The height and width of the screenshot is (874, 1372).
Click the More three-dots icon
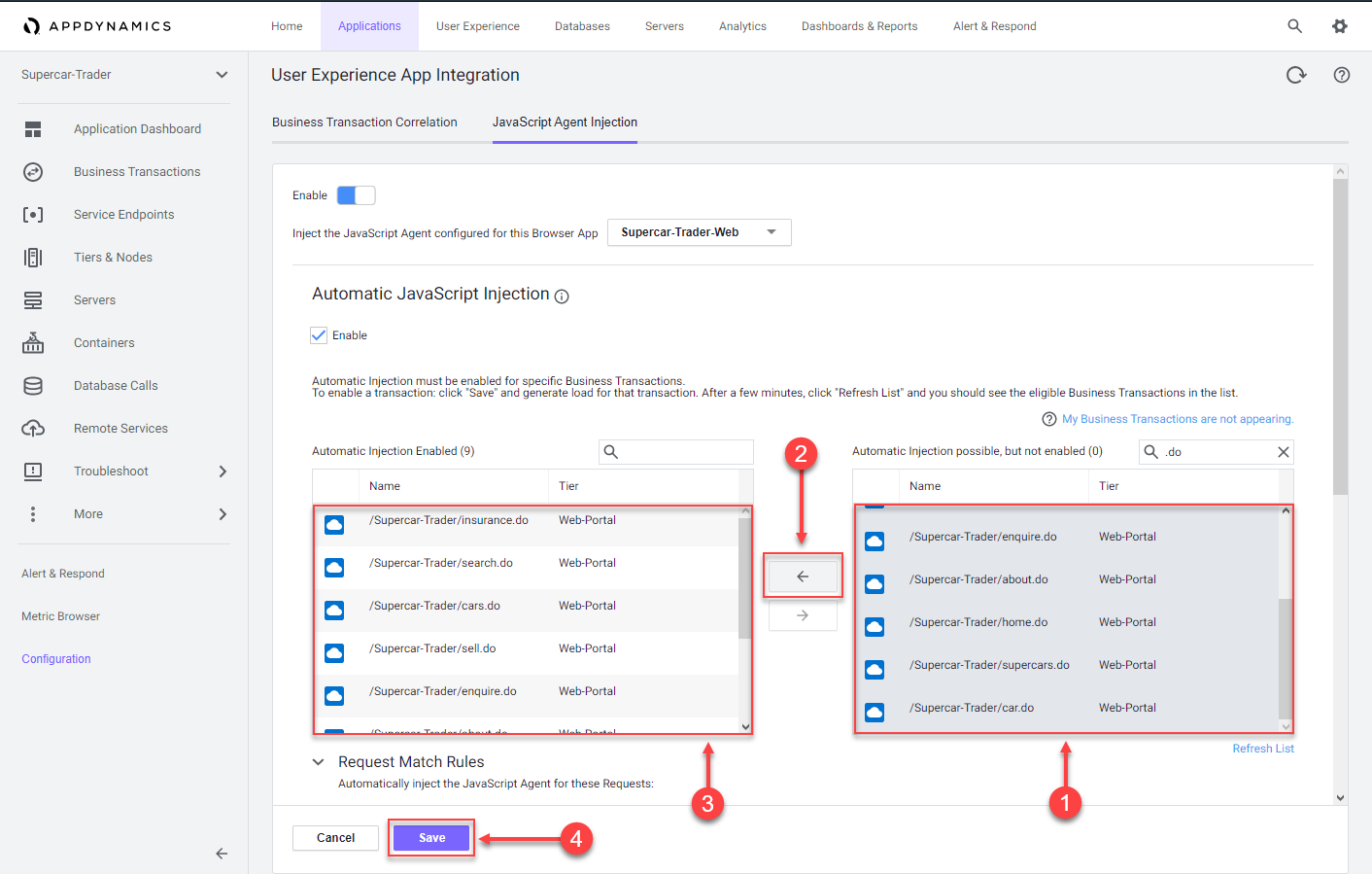[x=33, y=514]
